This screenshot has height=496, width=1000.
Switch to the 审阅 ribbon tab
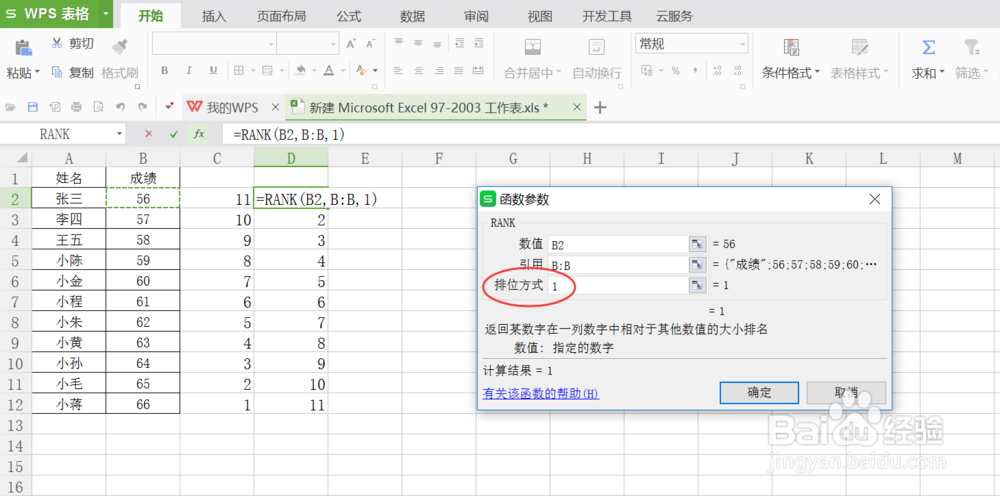coord(476,17)
